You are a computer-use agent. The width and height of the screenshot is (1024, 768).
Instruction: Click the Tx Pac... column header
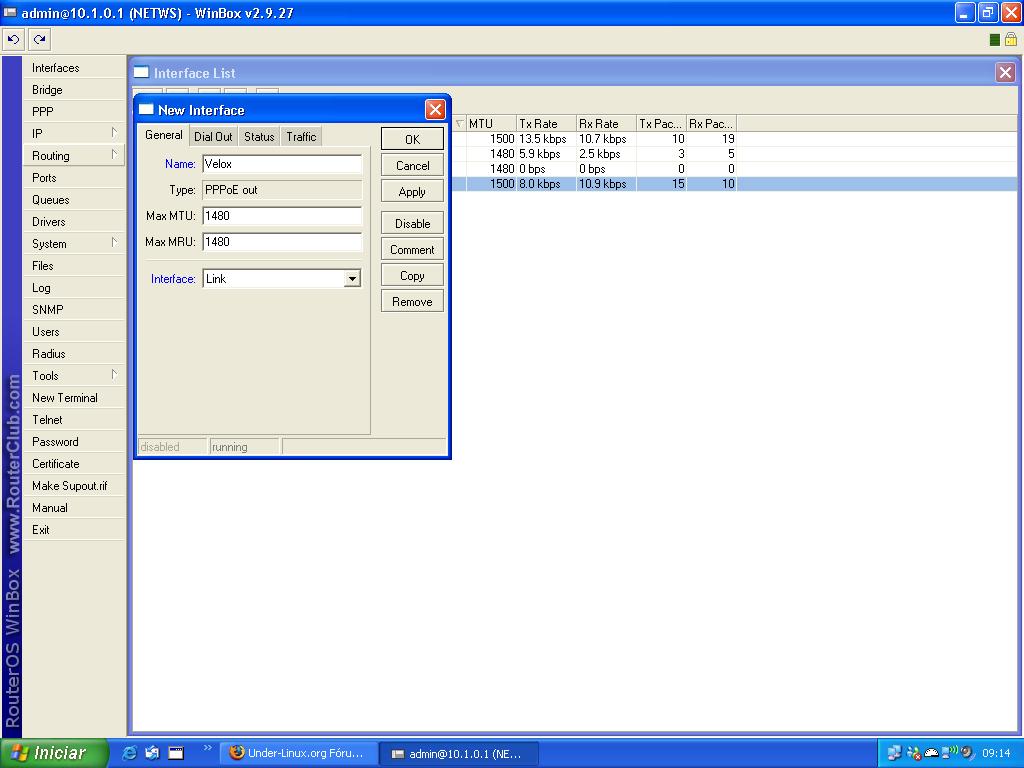pyautogui.click(x=661, y=123)
